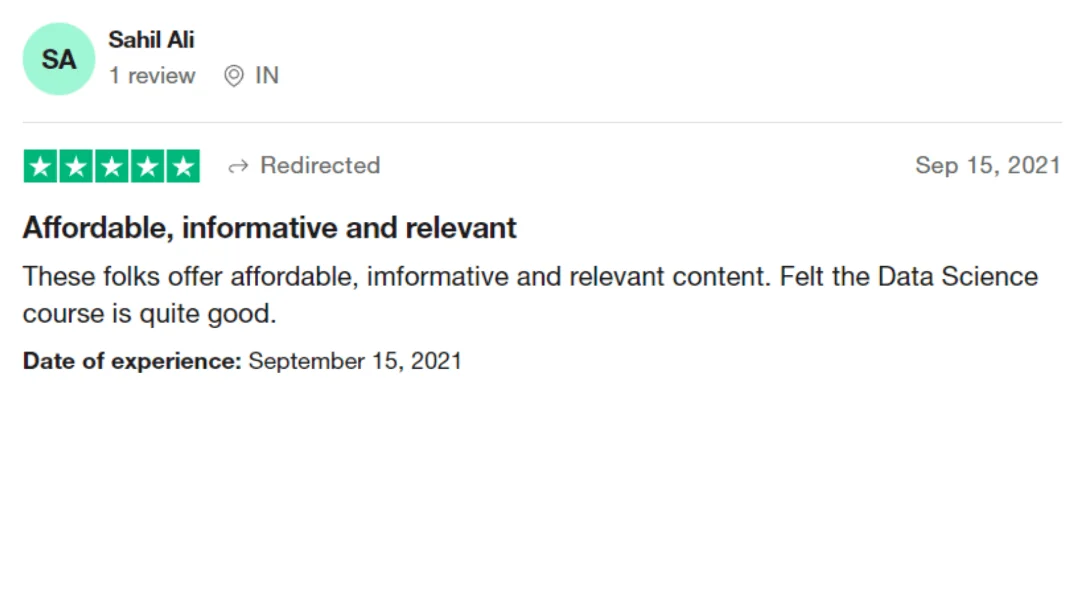Click the fourth green rating star
1080x608 pixels.
point(147,166)
